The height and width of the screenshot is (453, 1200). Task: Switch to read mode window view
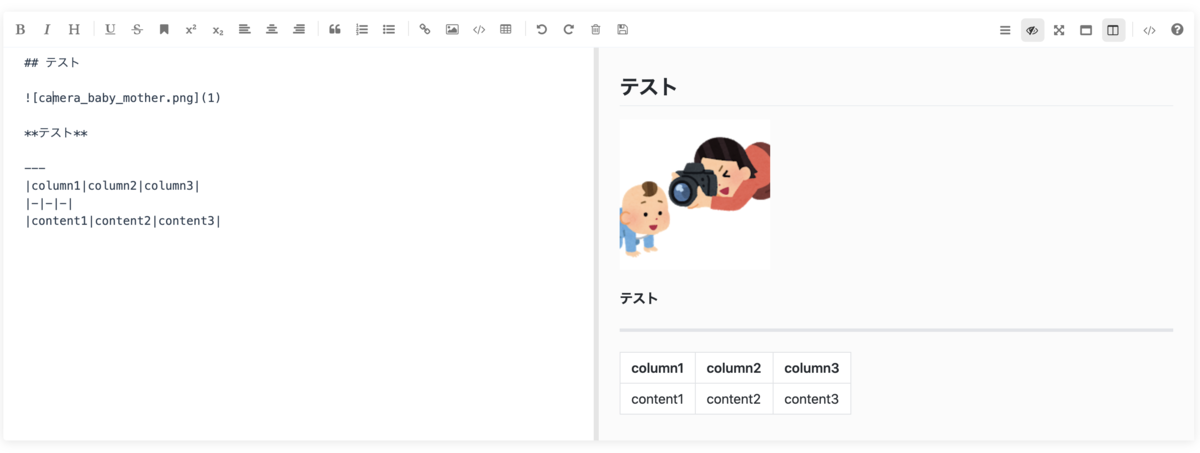point(1086,30)
